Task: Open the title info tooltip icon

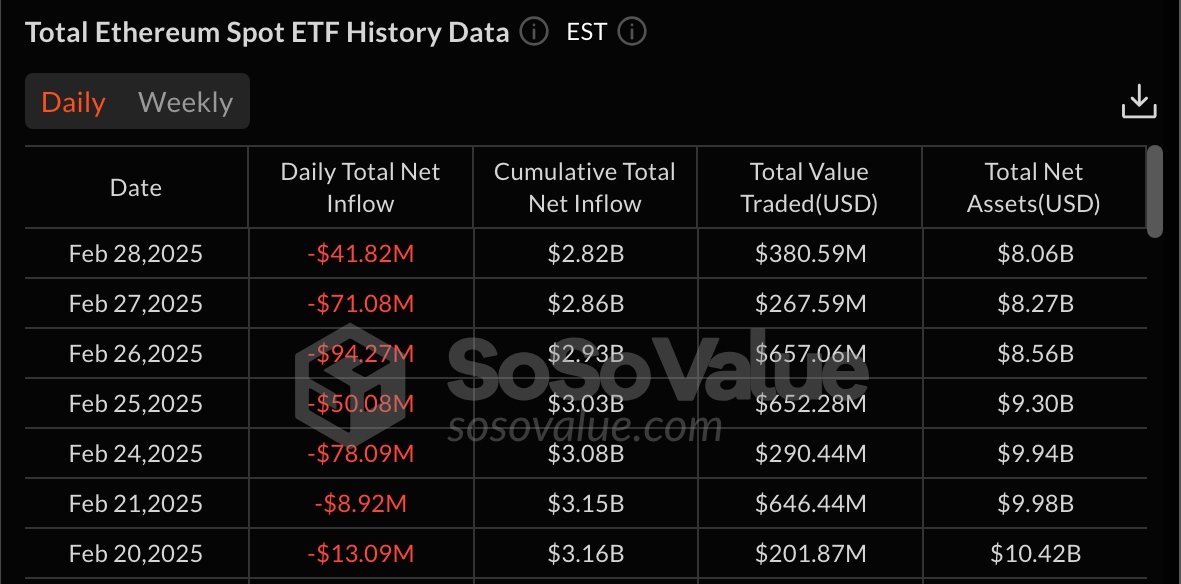Action: click(534, 31)
